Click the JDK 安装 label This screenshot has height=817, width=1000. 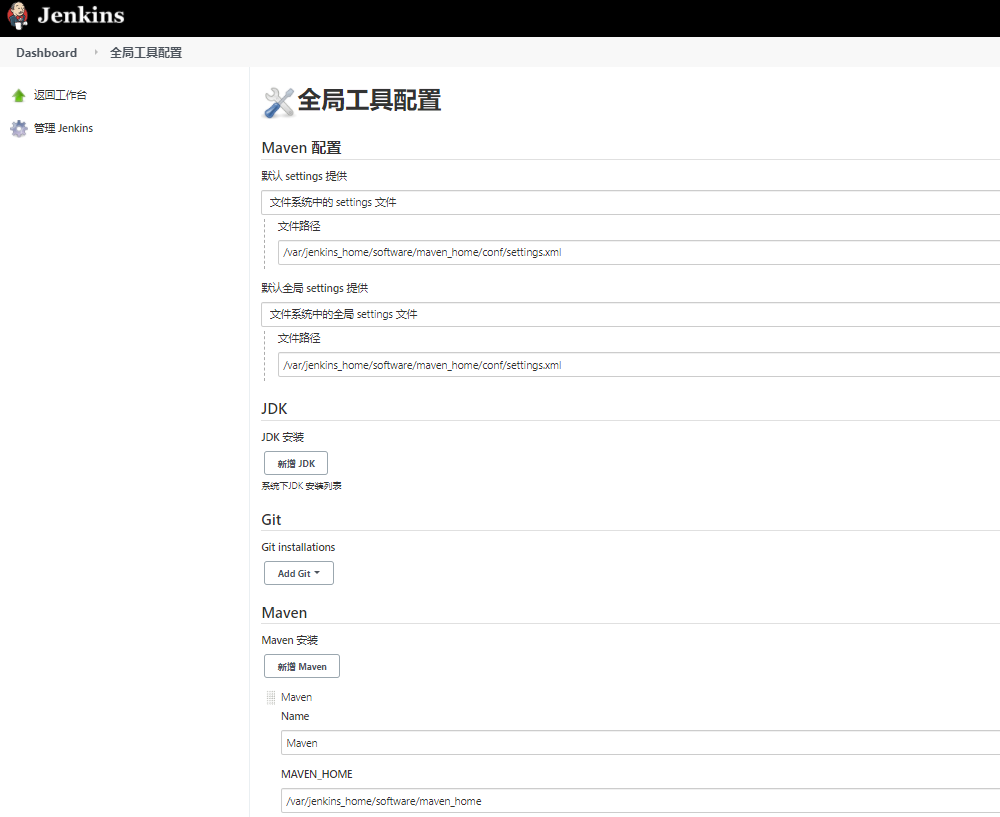click(283, 437)
